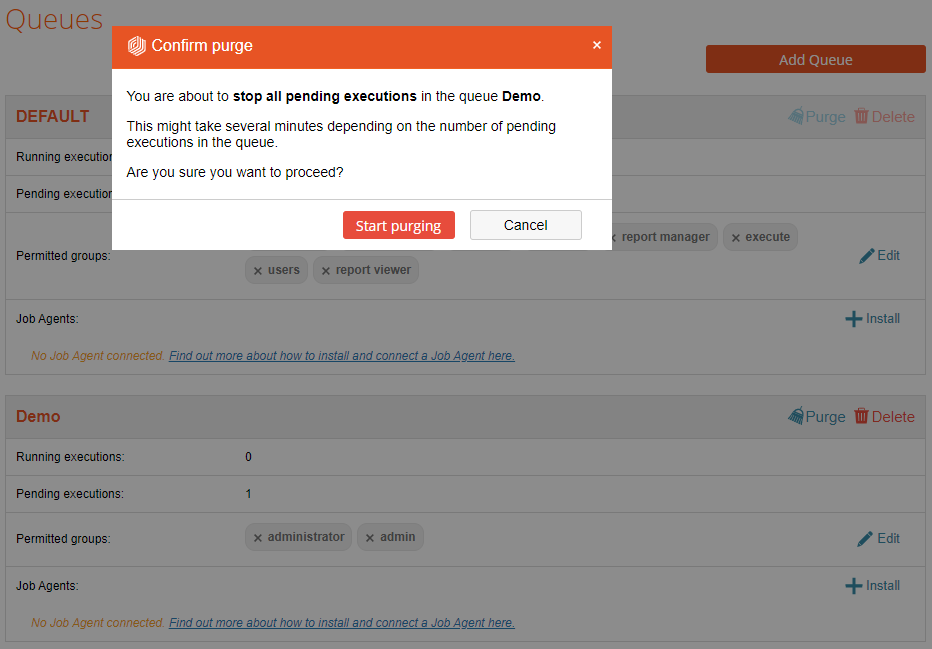Close the Confirm purge dialog with X
The height and width of the screenshot is (649, 932).
point(597,45)
